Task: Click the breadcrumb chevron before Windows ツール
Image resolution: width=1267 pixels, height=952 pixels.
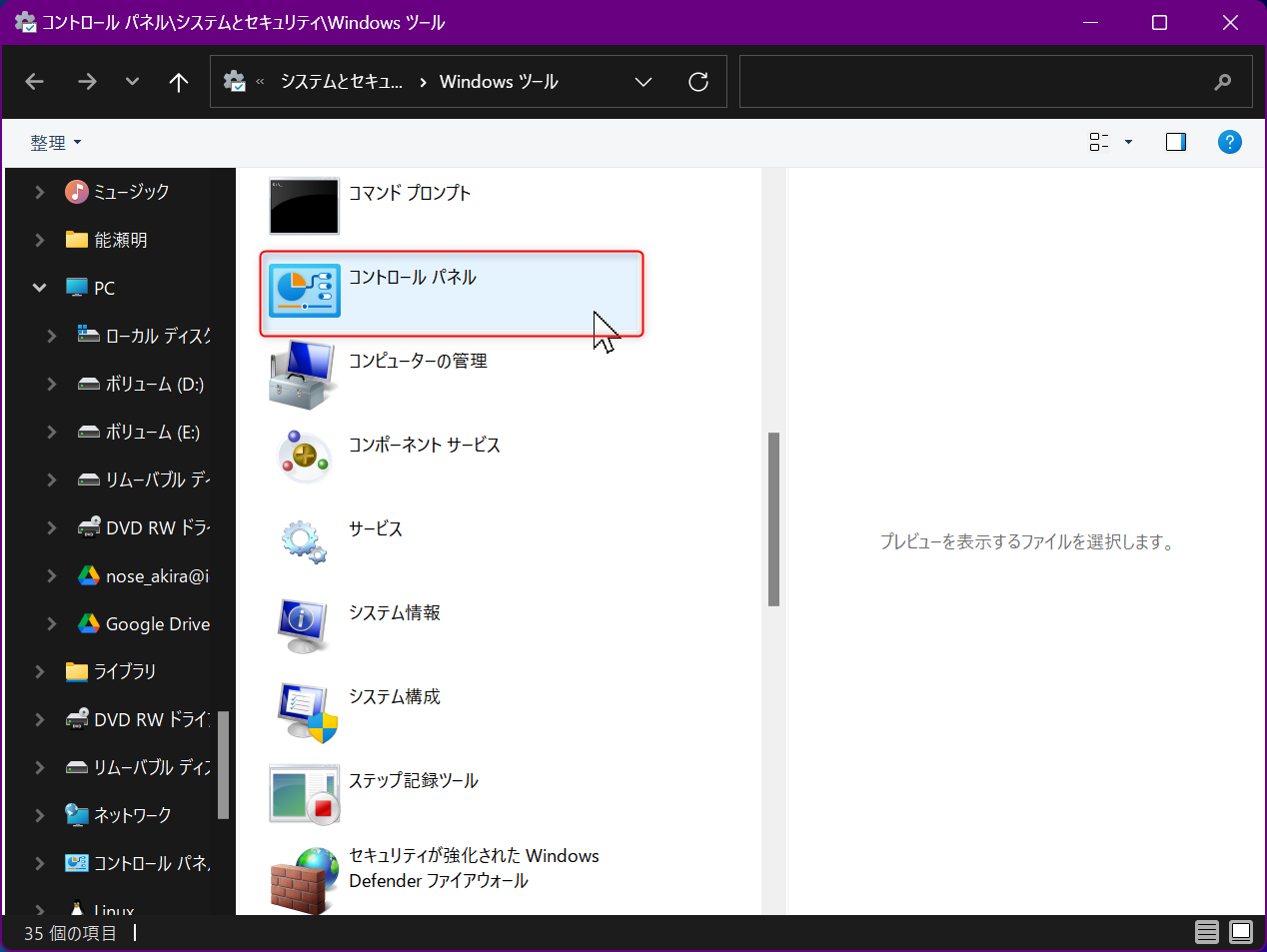Action: (424, 82)
